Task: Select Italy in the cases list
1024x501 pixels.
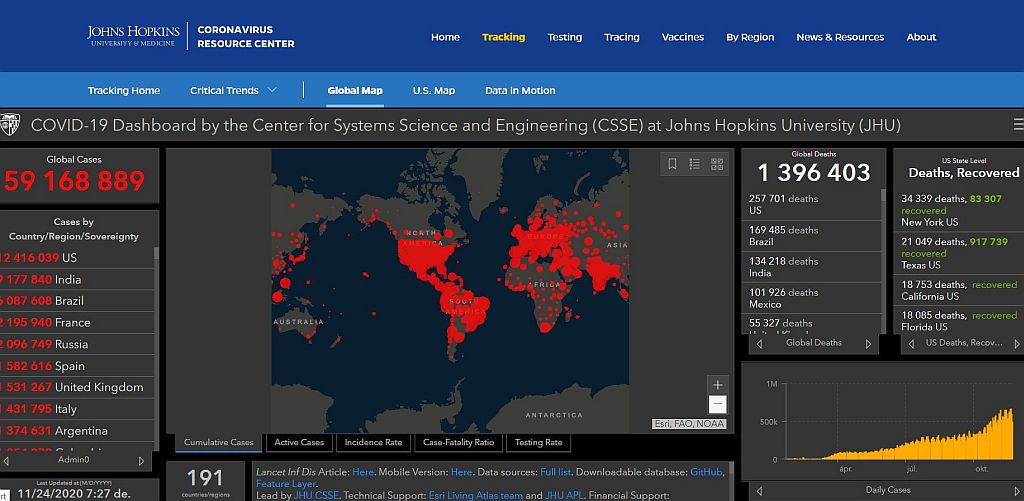Action: coord(78,409)
